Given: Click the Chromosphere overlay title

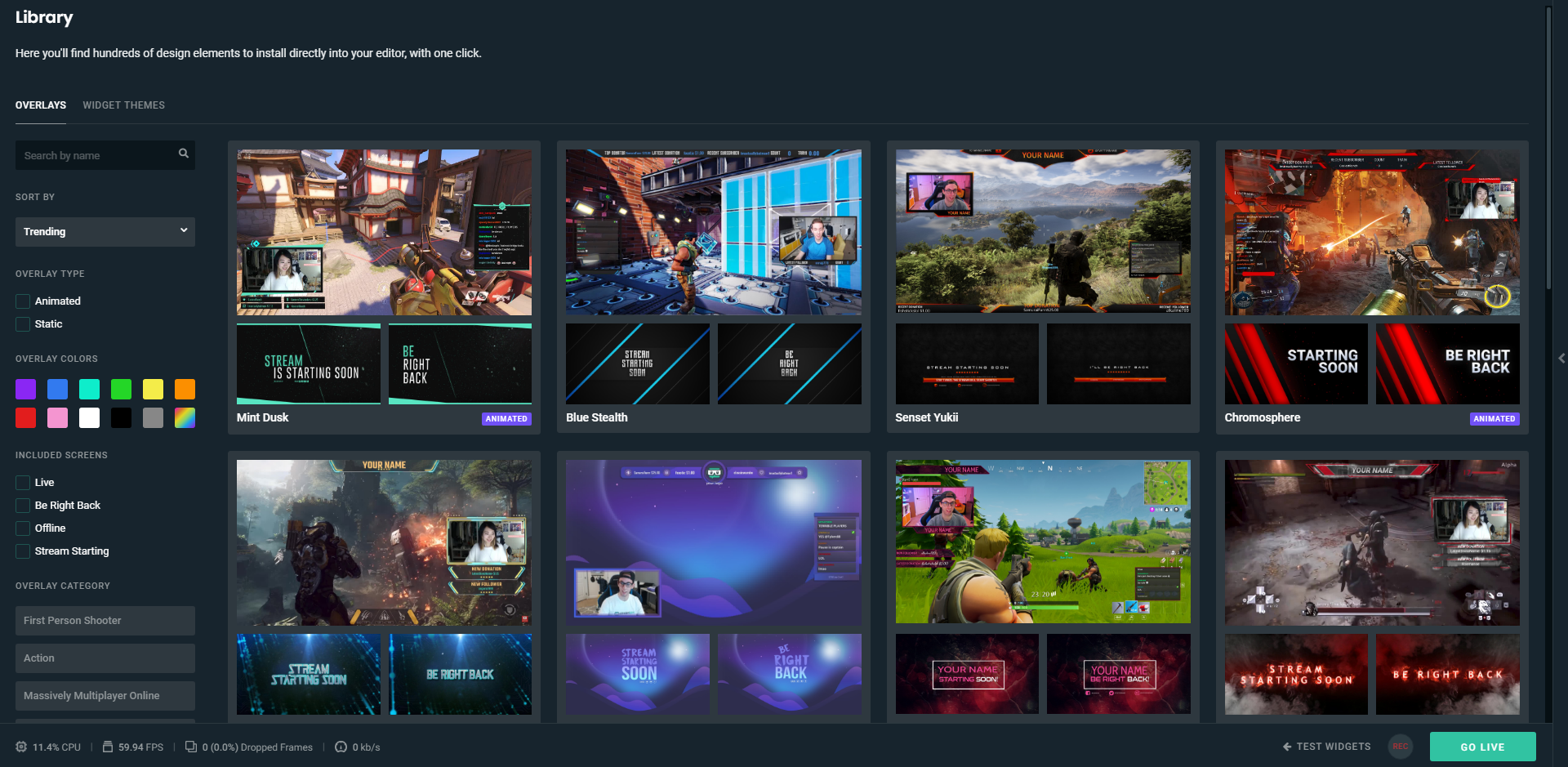Looking at the screenshot, I should click(x=1263, y=417).
